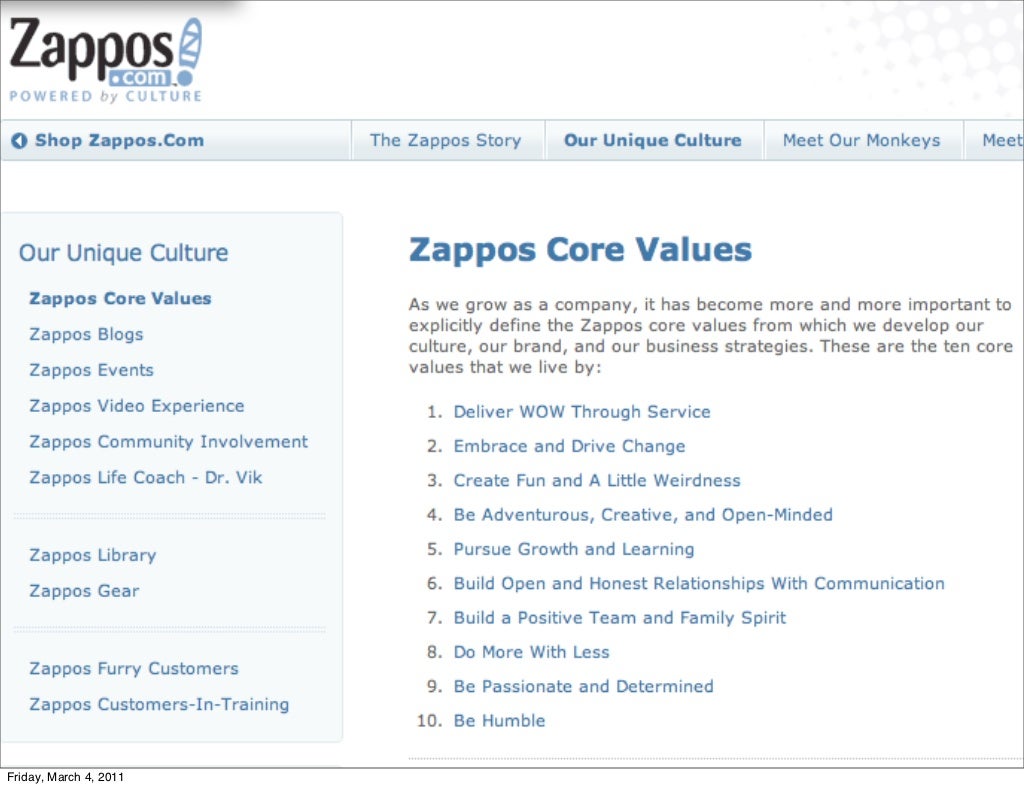Open Zappos Furry Customers
1024x788 pixels.
pos(134,669)
